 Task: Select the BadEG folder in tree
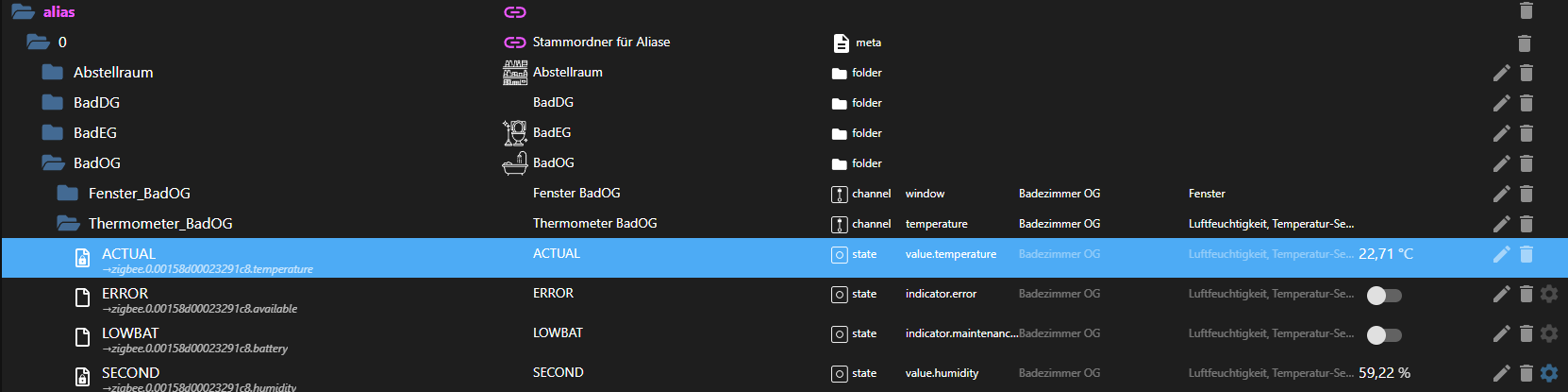(94, 133)
